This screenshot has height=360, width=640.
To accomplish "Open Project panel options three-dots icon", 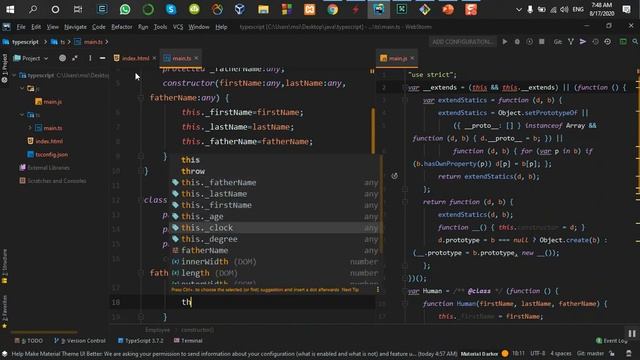I will pyautogui.click(x=90, y=58).
